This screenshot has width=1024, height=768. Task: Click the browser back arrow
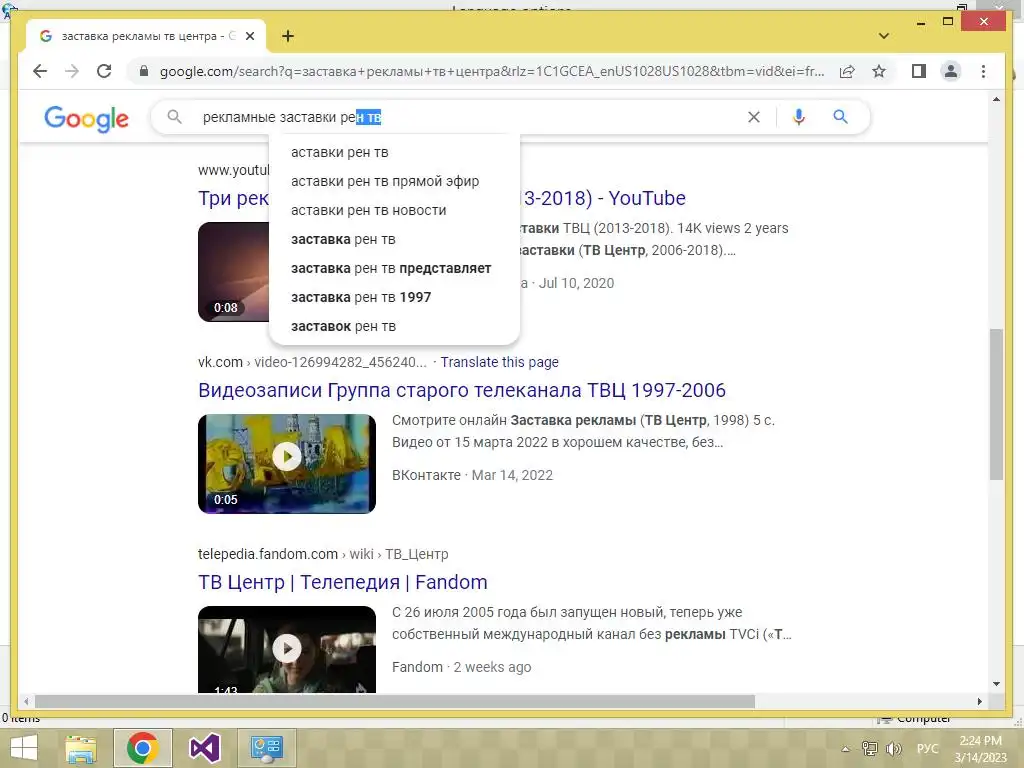[40, 71]
